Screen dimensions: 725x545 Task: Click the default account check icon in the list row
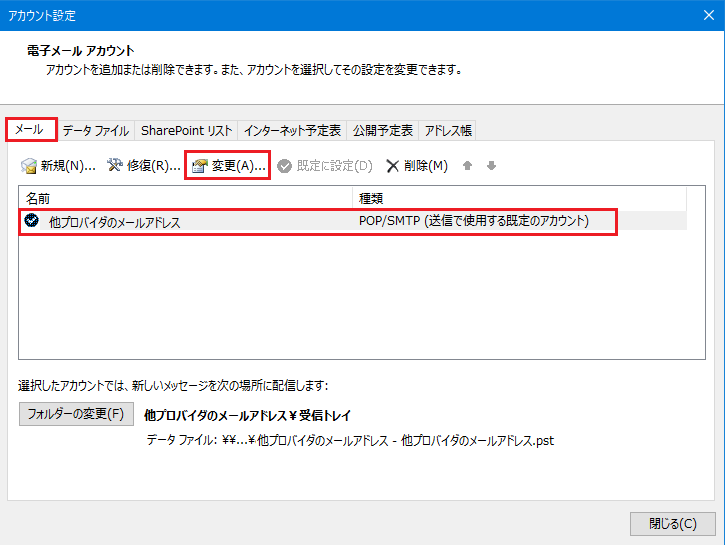pyautogui.click(x=31, y=220)
